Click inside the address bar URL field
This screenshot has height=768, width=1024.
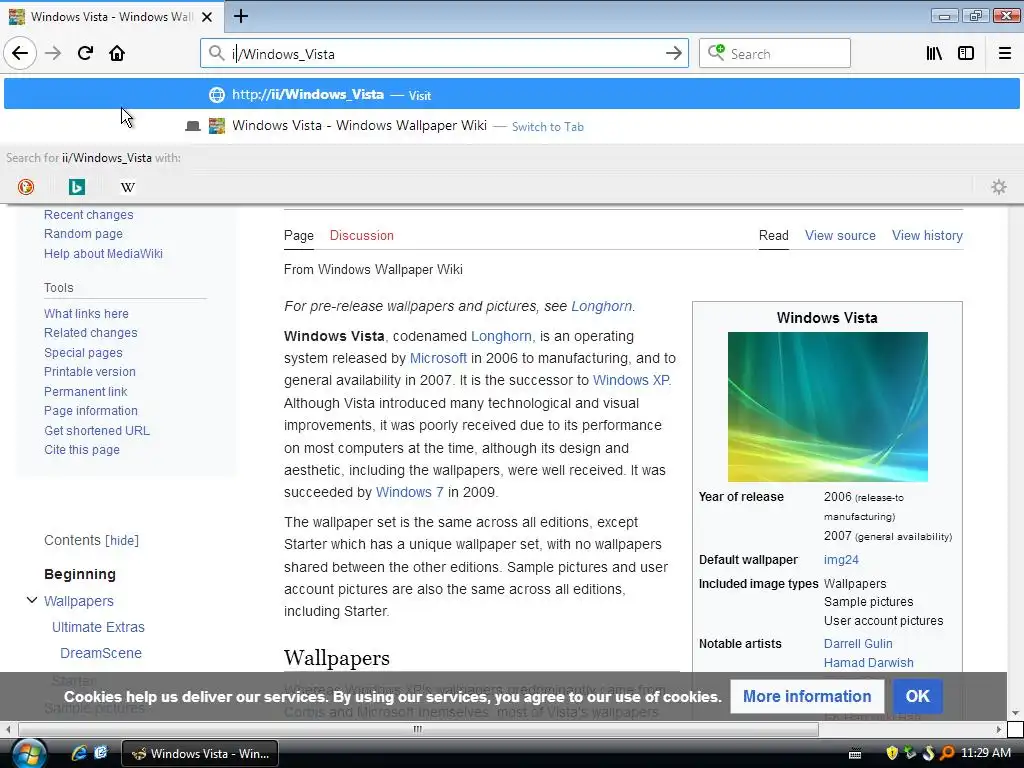[x=444, y=54]
